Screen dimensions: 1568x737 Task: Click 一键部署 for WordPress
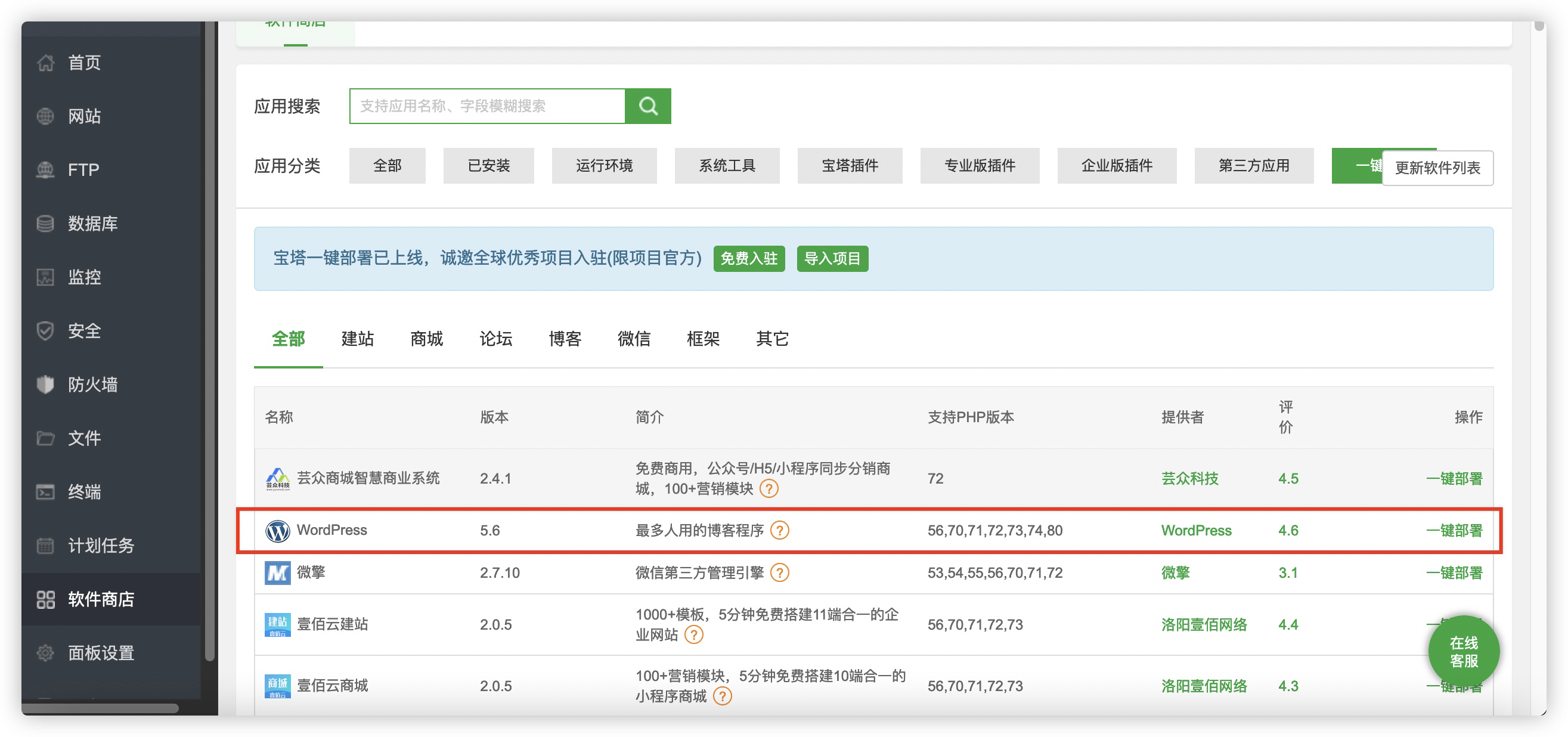[1454, 530]
